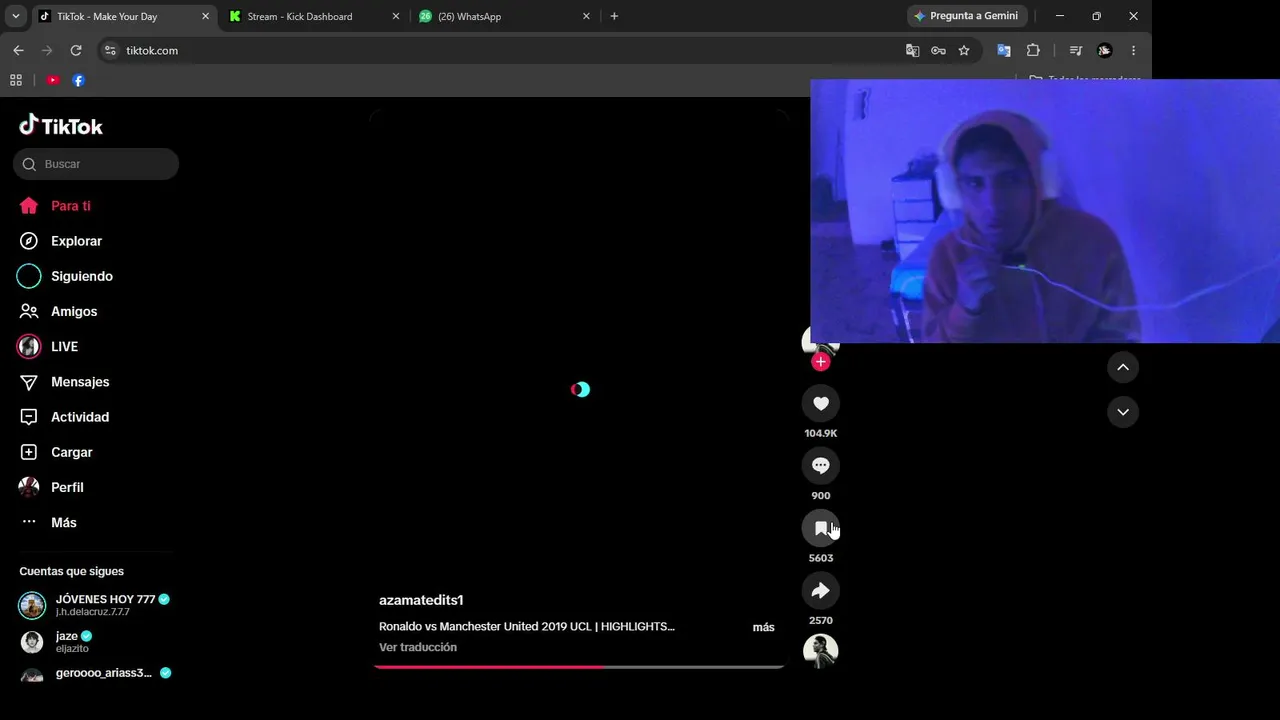Select Amigos in the sidebar

click(x=59, y=311)
